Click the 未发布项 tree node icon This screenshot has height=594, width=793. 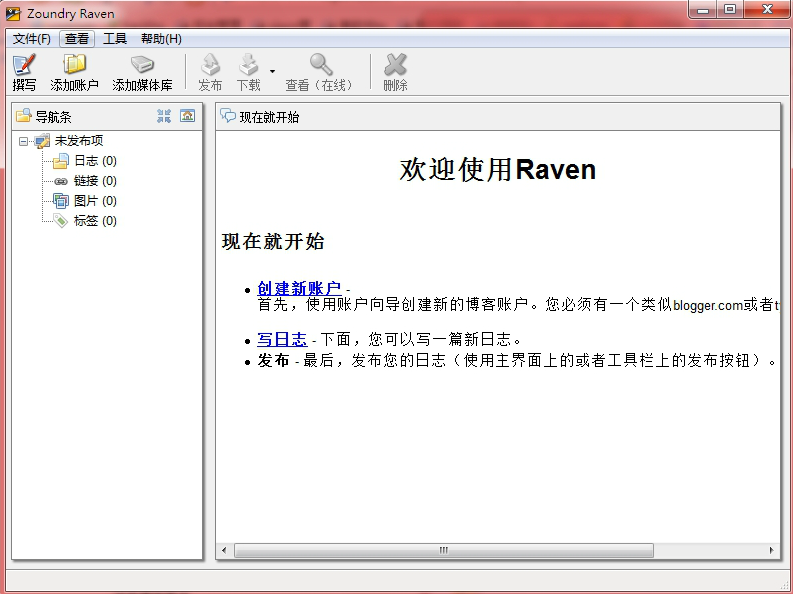pos(42,141)
